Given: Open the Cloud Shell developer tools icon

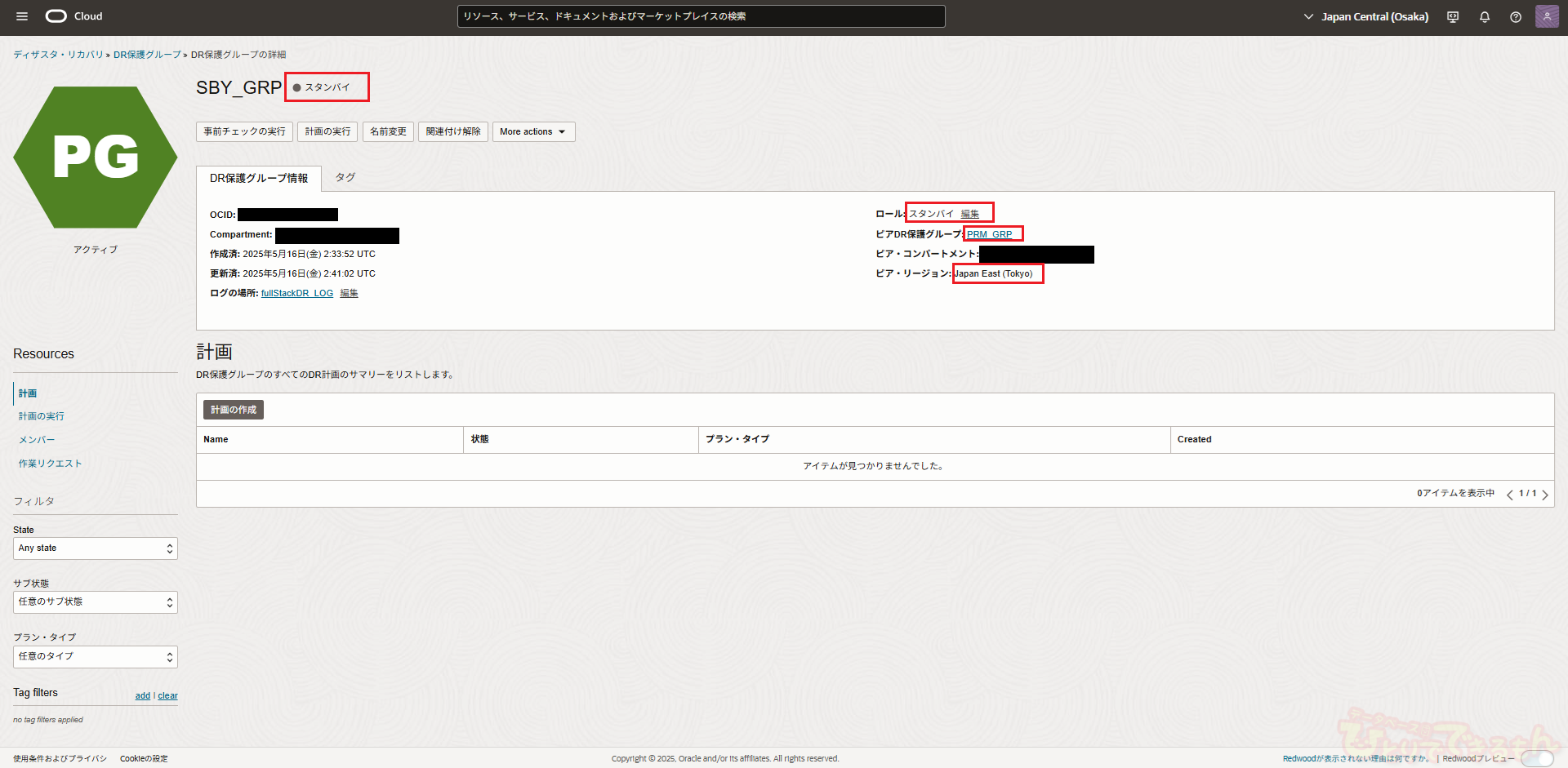Looking at the screenshot, I should click(1453, 17).
